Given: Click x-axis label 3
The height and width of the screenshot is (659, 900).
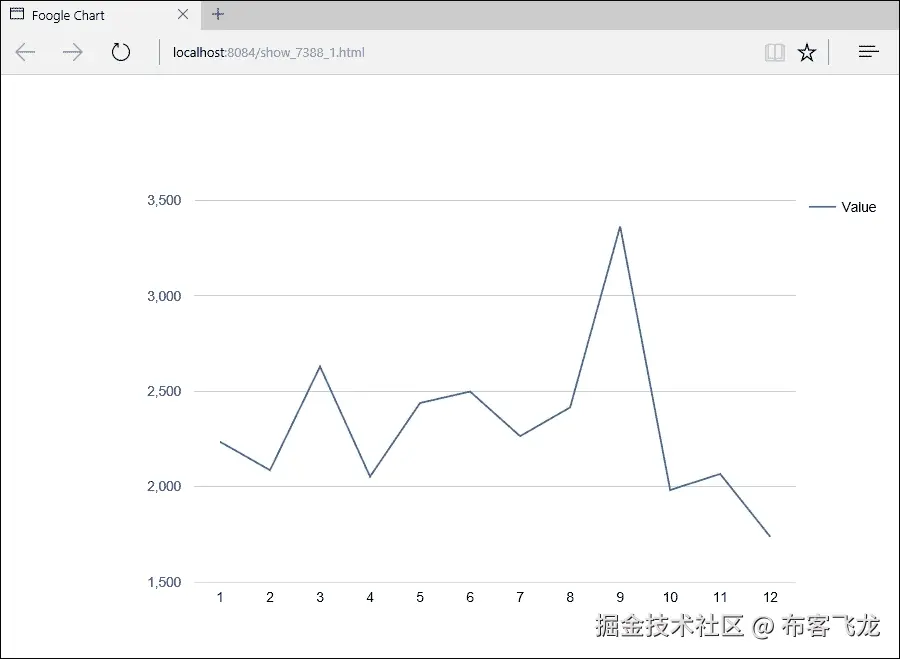Looking at the screenshot, I should pos(320,598).
